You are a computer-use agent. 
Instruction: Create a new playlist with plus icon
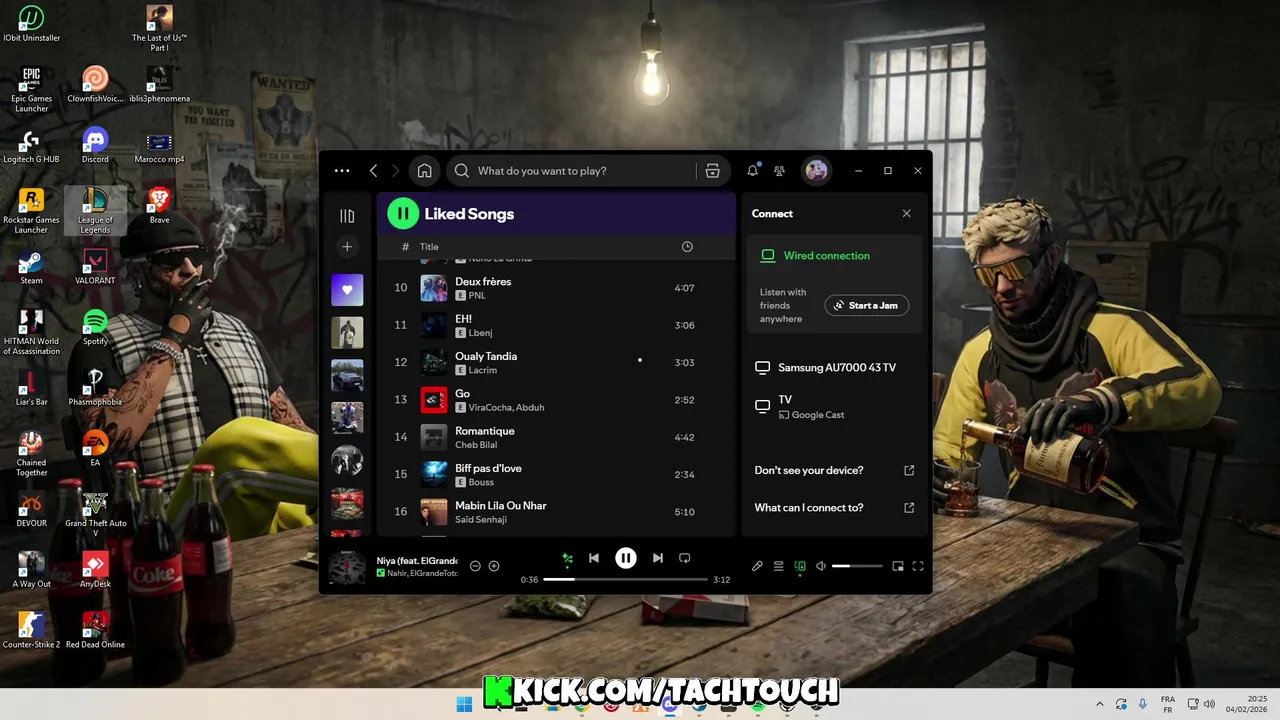(347, 246)
